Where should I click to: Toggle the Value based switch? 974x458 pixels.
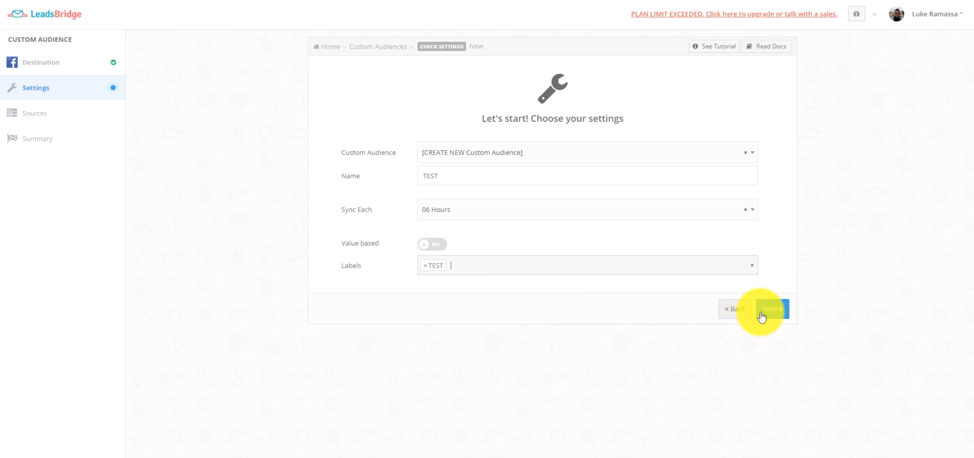(432, 244)
